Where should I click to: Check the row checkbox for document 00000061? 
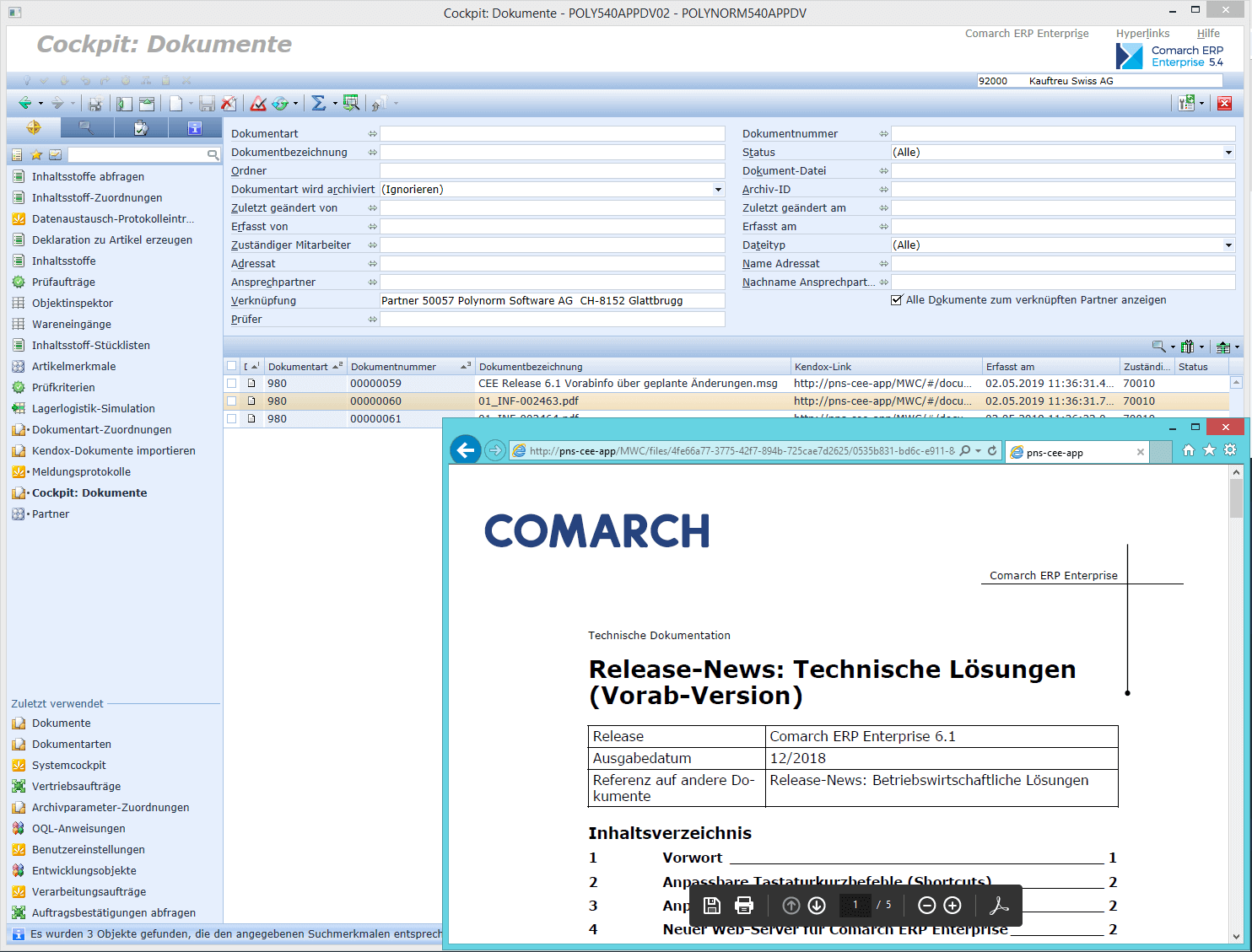(x=231, y=419)
